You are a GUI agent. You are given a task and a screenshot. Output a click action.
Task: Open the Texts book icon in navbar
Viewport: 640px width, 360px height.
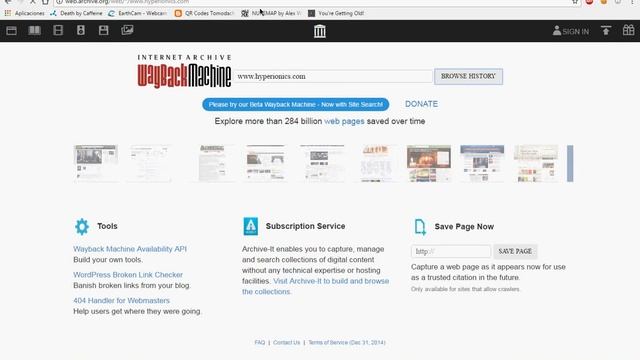pos(34,30)
